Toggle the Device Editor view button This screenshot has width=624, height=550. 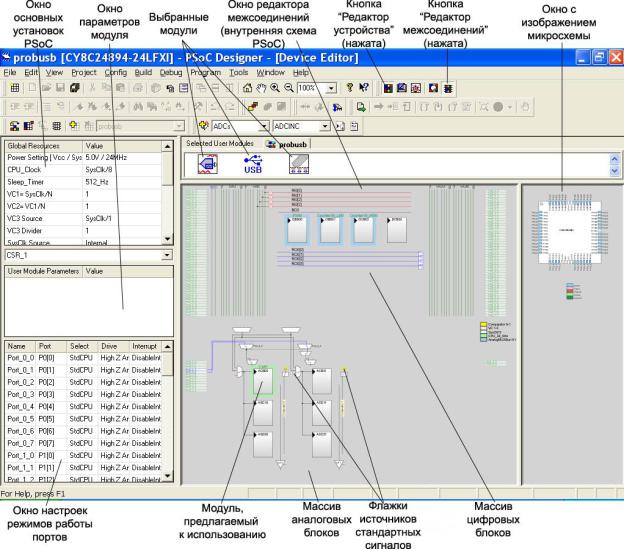click(388, 88)
